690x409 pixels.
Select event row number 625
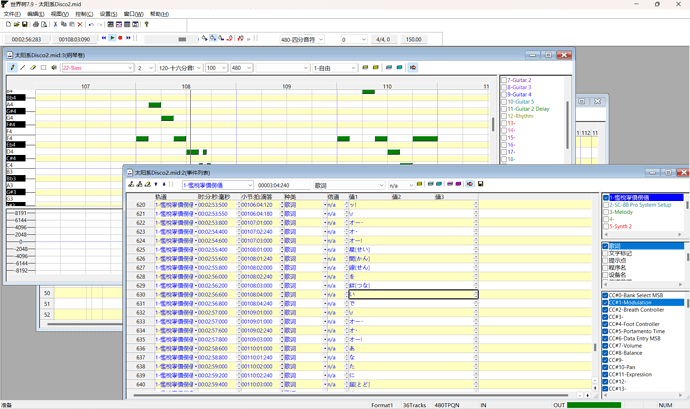[140, 250]
